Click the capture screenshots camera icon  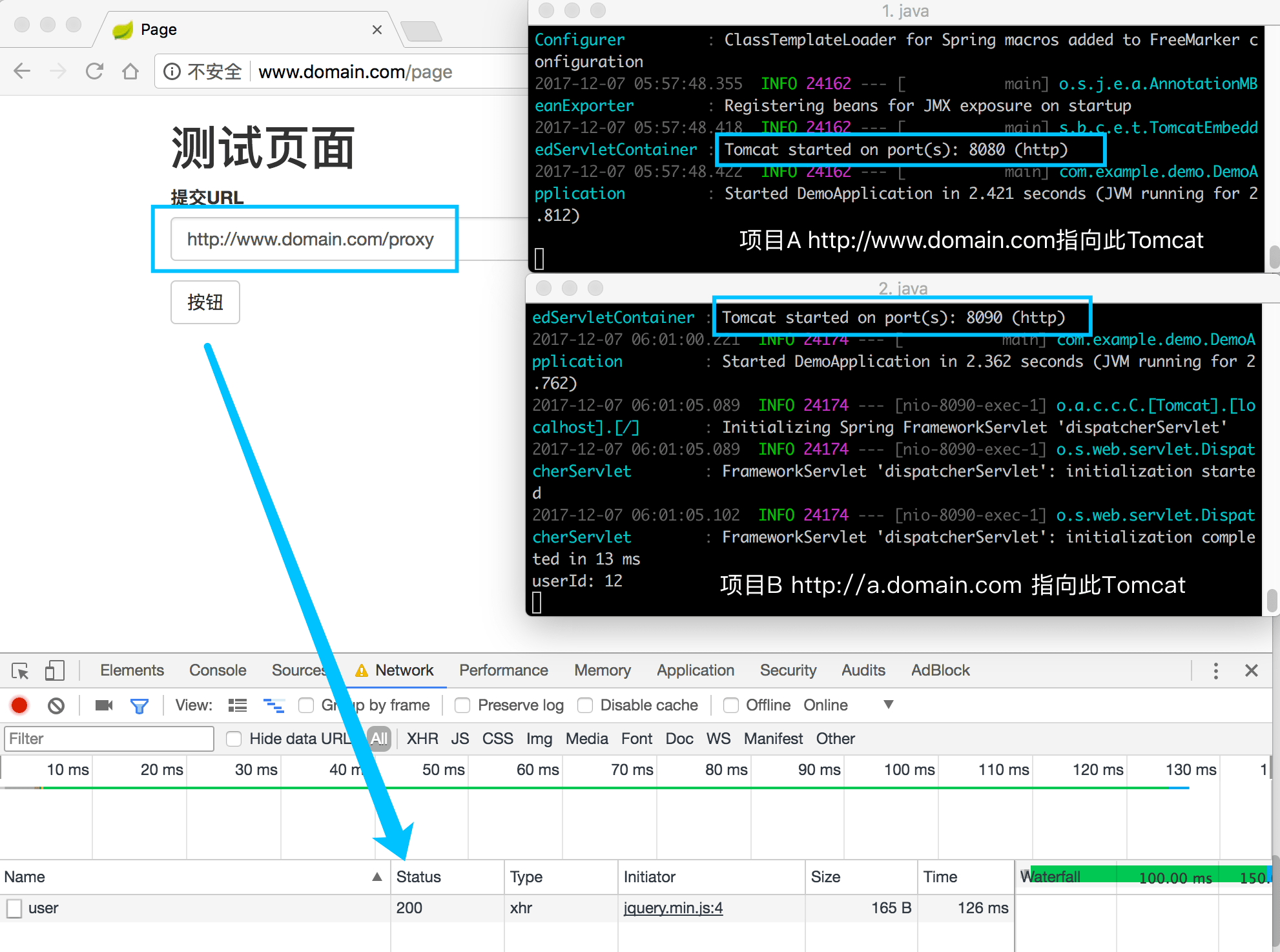coord(104,705)
